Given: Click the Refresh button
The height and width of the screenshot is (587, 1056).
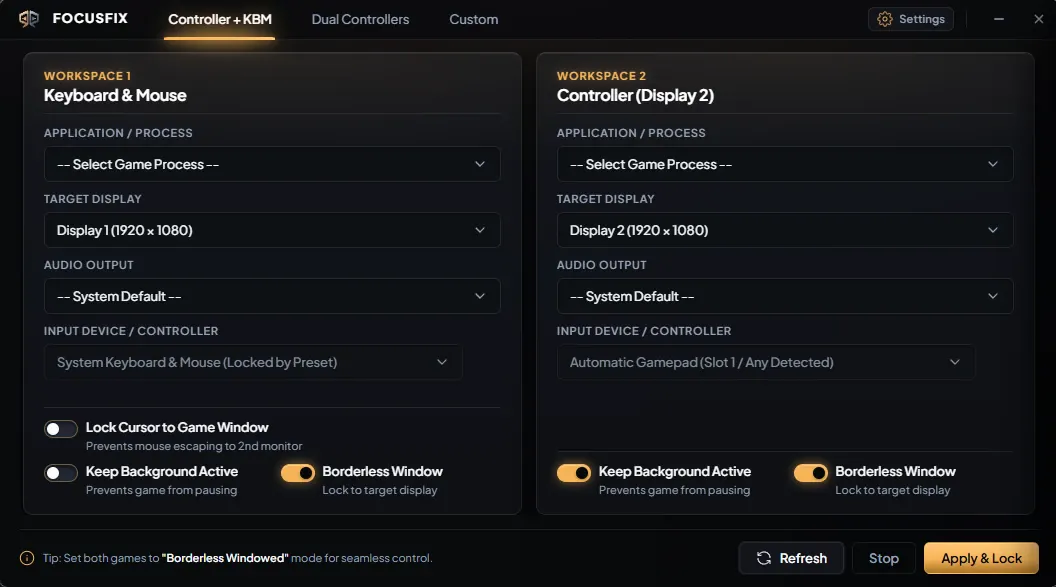Looking at the screenshot, I should (791, 558).
